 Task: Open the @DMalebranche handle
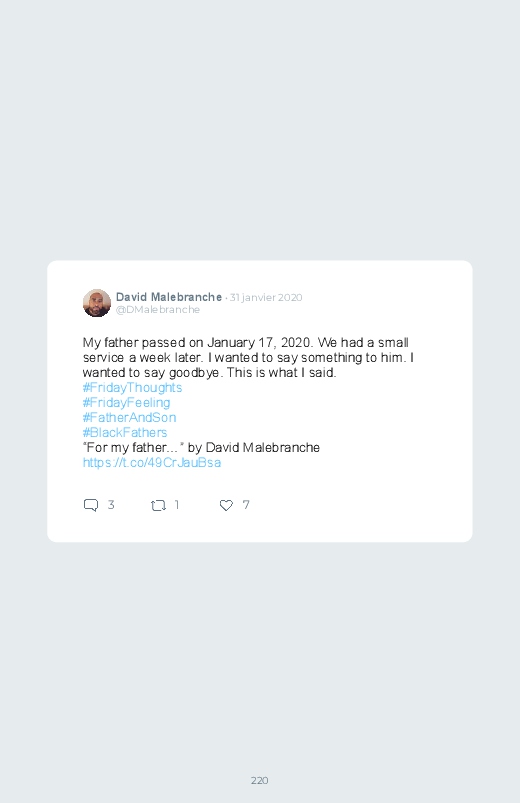click(158, 309)
